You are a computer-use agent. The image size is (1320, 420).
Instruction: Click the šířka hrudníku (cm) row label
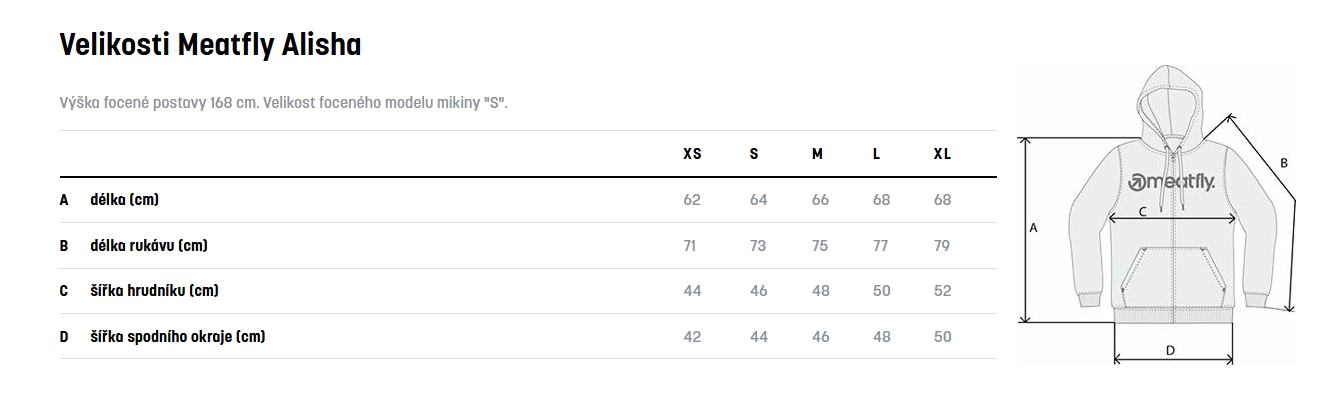point(154,291)
